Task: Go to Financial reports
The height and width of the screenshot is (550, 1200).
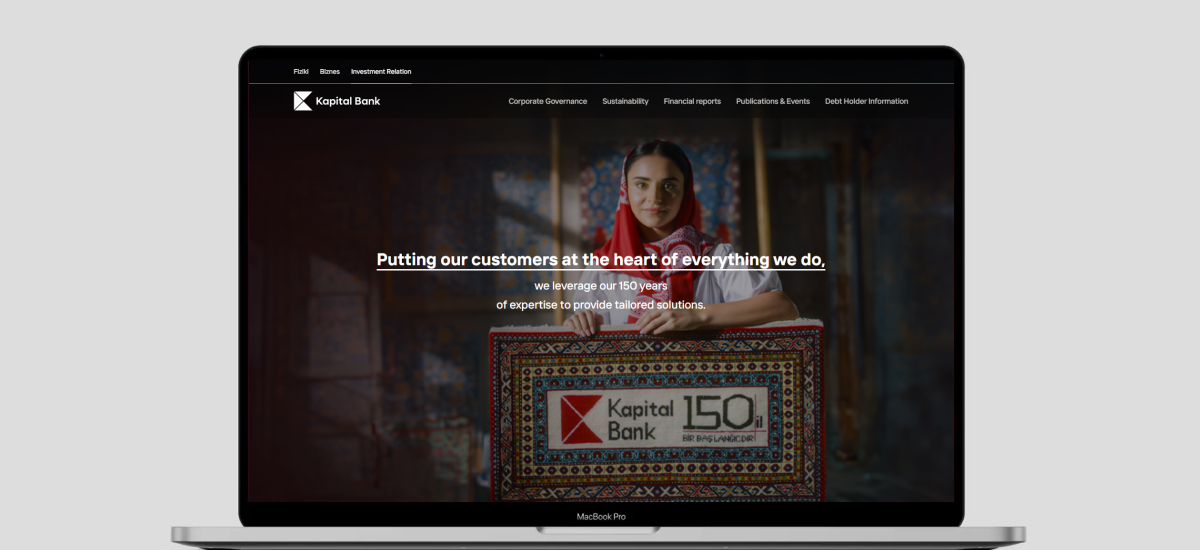Action: (692, 101)
